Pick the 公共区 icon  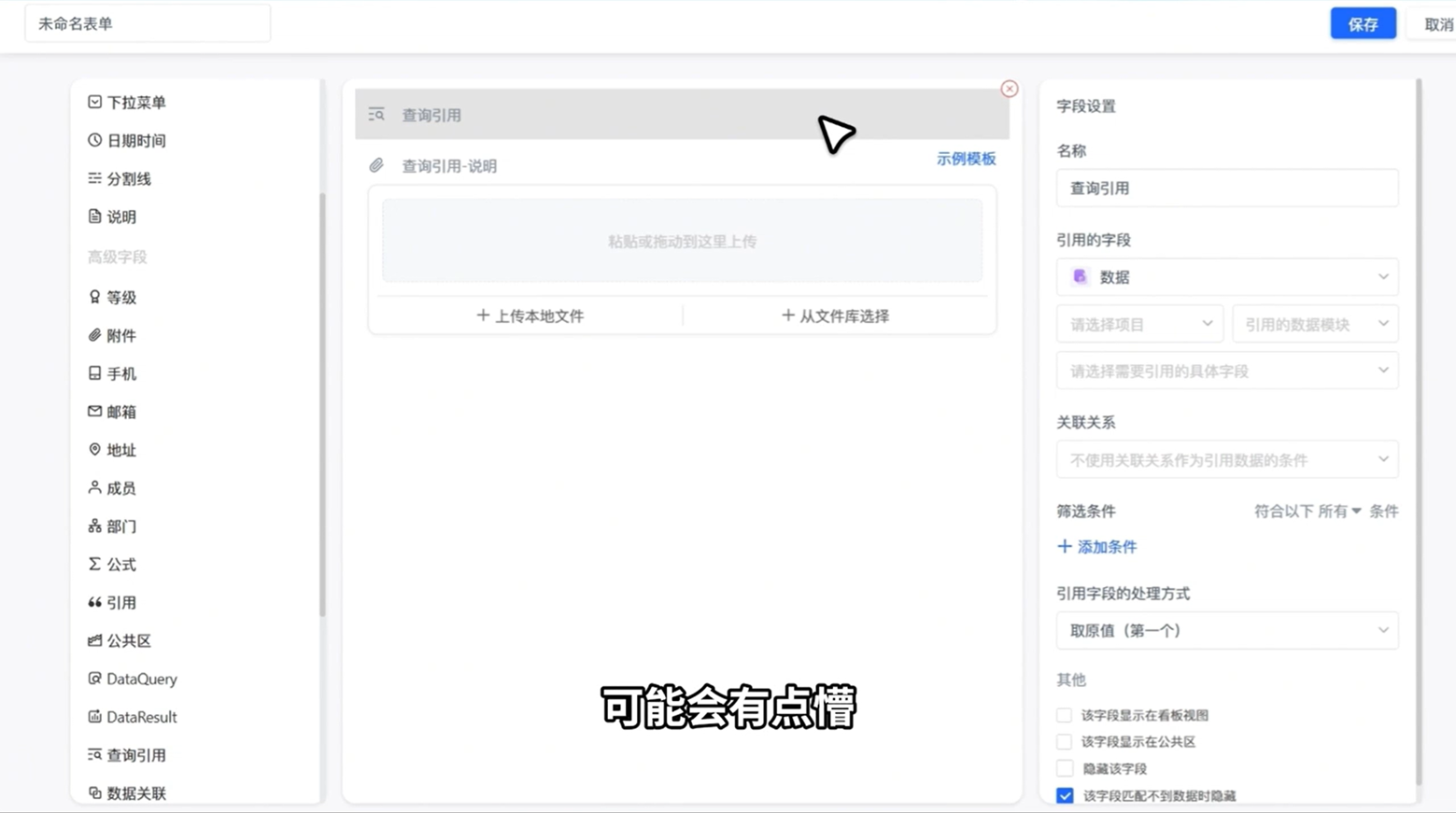(94, 641)
